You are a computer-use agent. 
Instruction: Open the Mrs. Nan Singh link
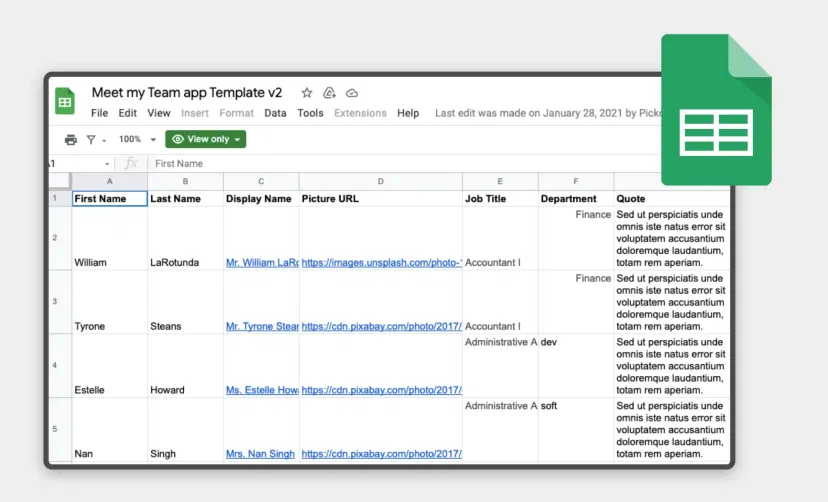click(260, 454)
